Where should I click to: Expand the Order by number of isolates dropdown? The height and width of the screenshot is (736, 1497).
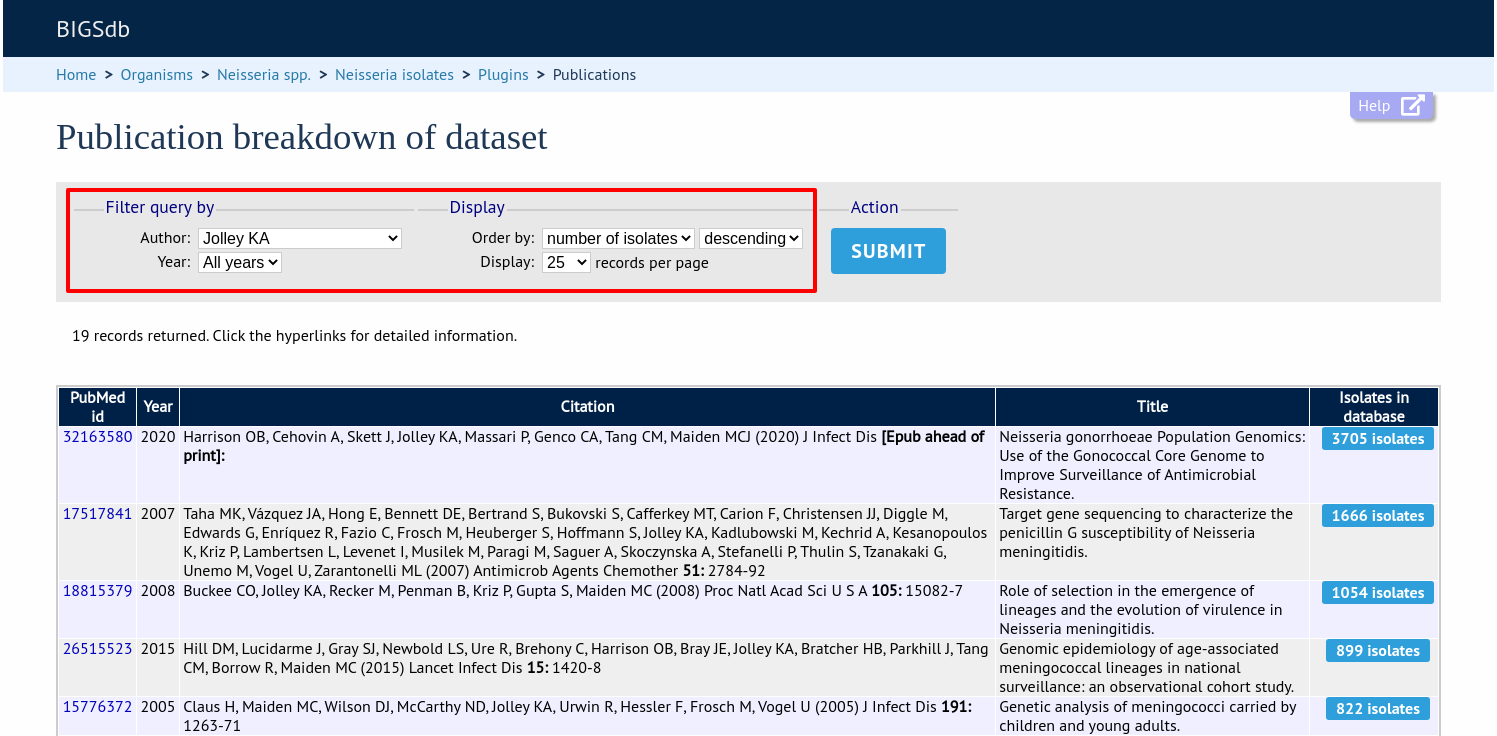pyautogui.click(x=618, y=238)
